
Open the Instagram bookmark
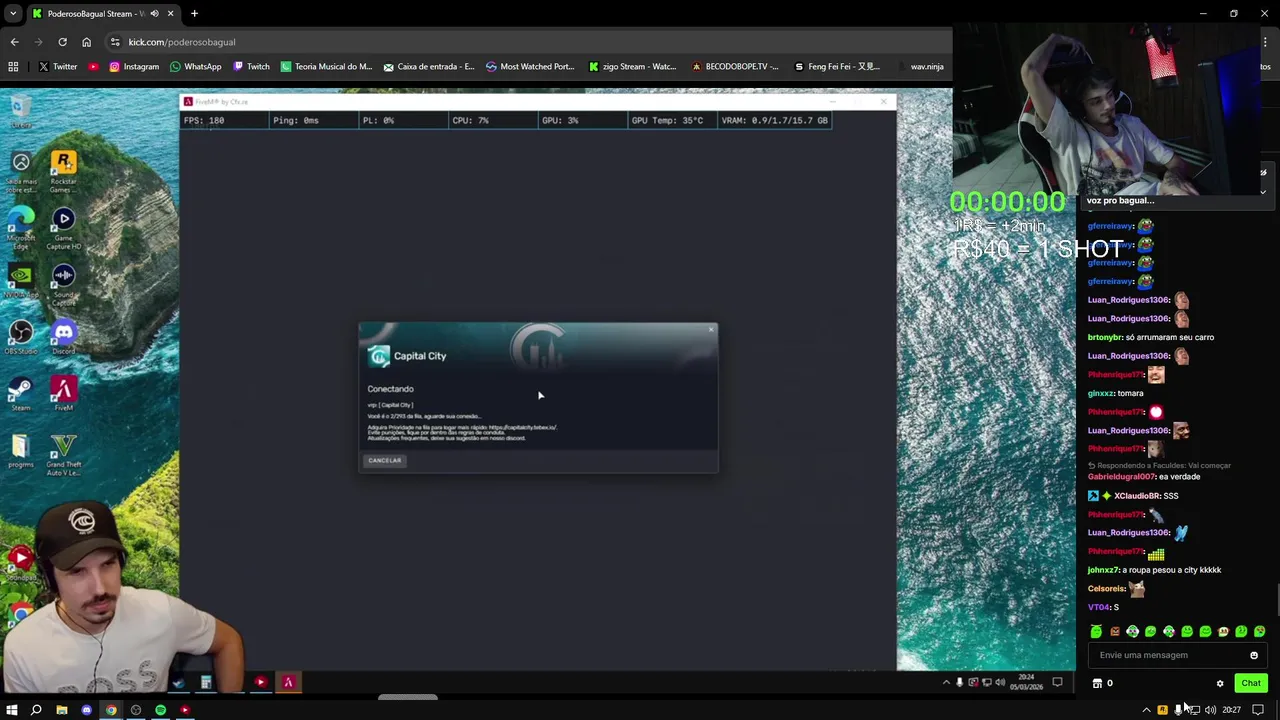tap(134, 67)
